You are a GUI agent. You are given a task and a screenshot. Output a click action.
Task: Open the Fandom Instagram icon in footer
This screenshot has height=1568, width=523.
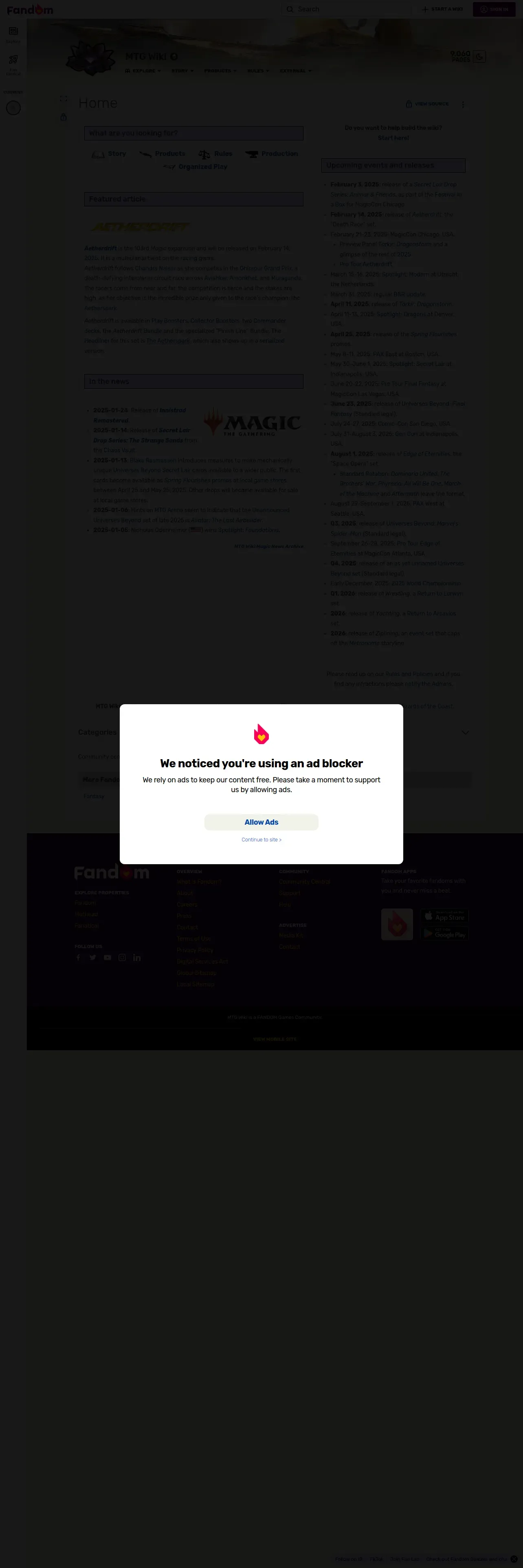[x=122, y=957]
